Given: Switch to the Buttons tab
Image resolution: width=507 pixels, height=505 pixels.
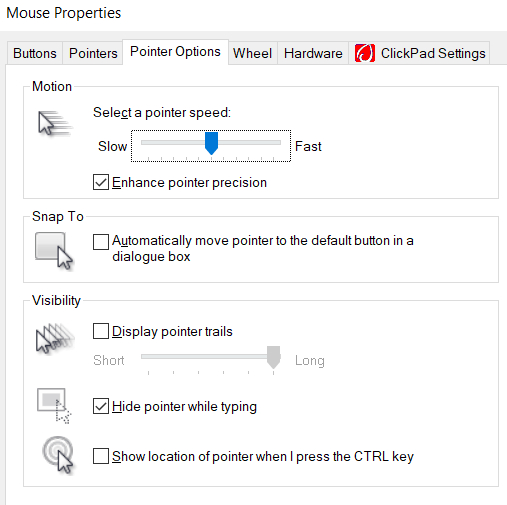Looking at the screenshot, I should (x=35, y=53).
